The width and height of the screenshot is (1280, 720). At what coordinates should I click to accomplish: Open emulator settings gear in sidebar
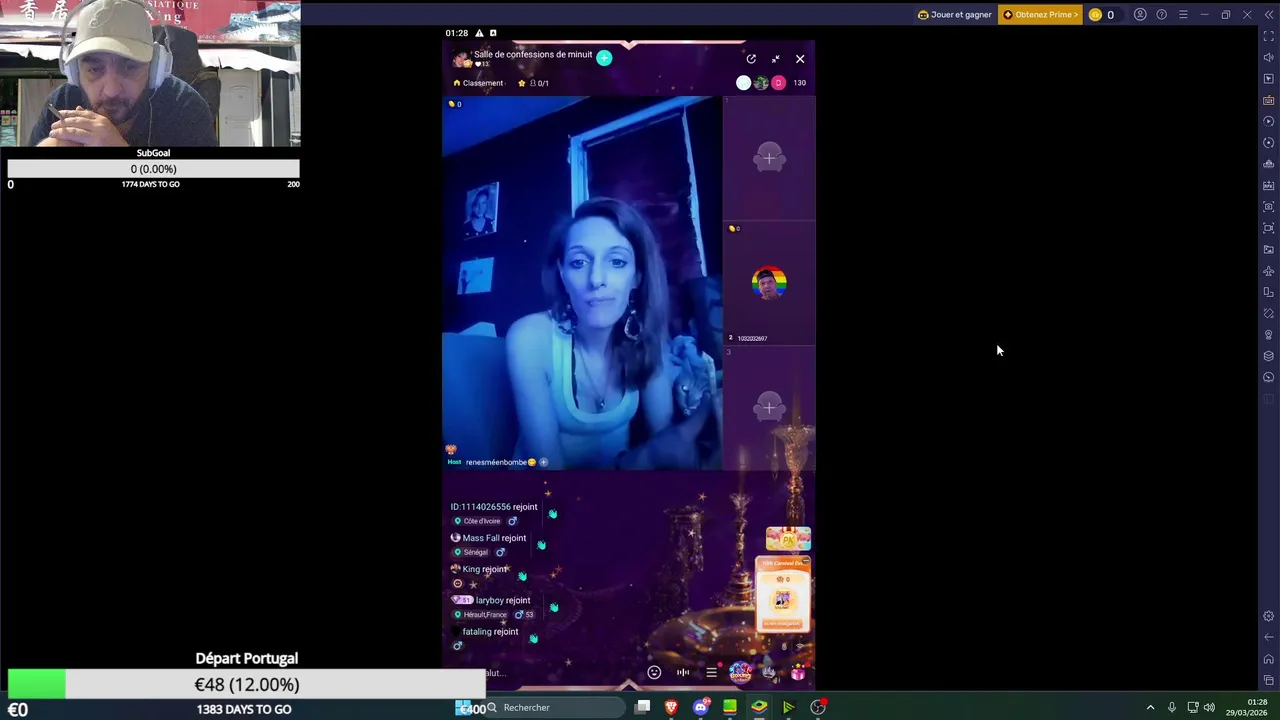(x=1269, y=616)
